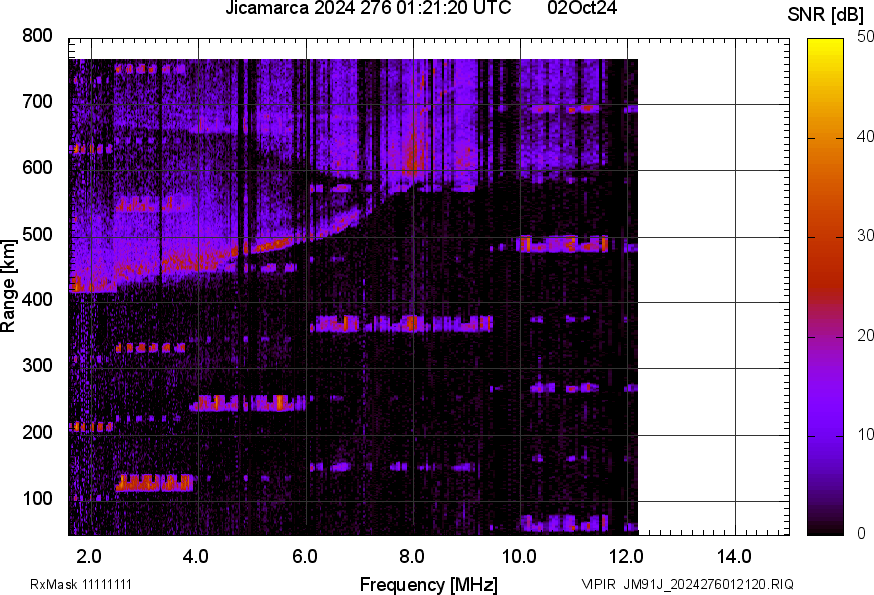Click the frequency tick label "8.0"
Viewport: 874px width, 595px height.
[x=411, y=556]
